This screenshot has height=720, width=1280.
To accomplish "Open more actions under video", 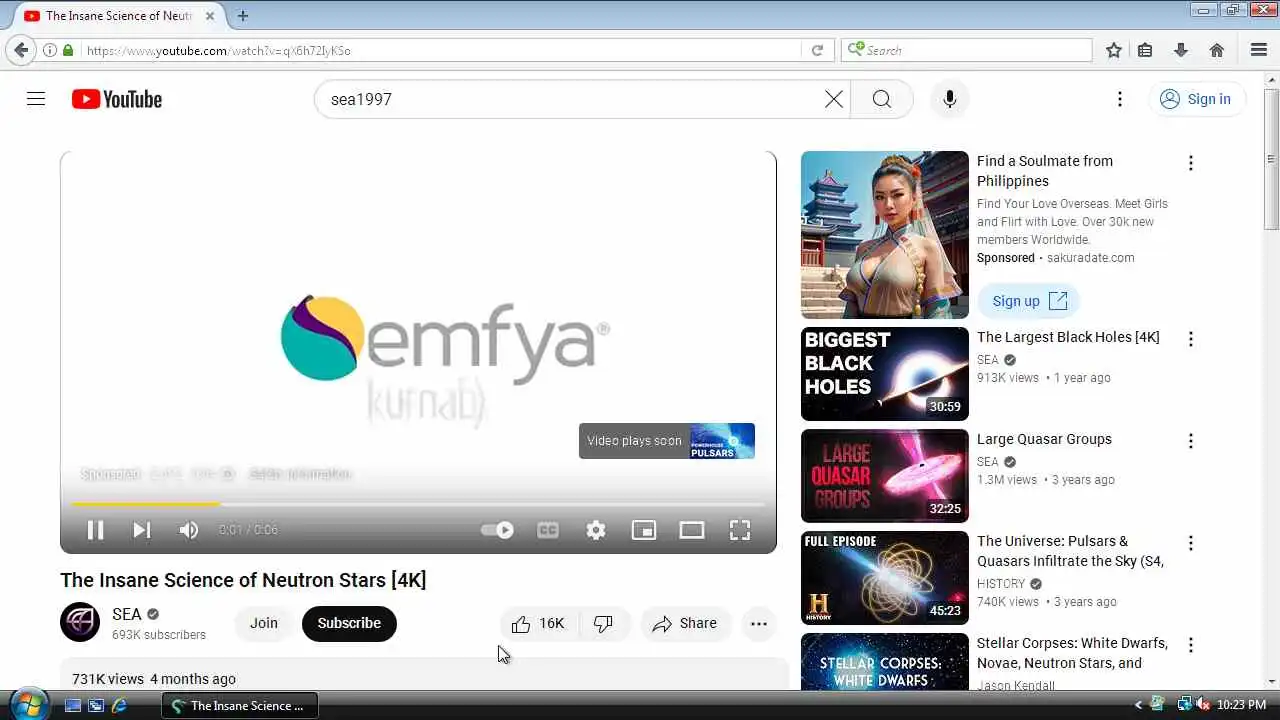I will (759, 624).
